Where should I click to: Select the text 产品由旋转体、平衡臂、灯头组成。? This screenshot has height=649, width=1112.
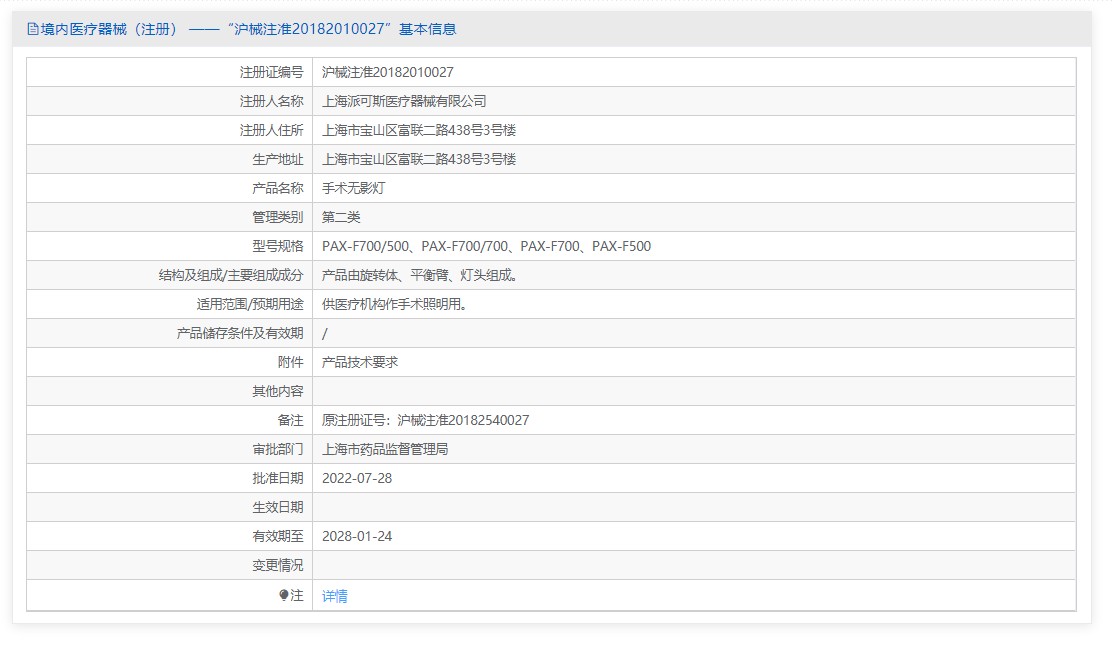click(420, 276)
